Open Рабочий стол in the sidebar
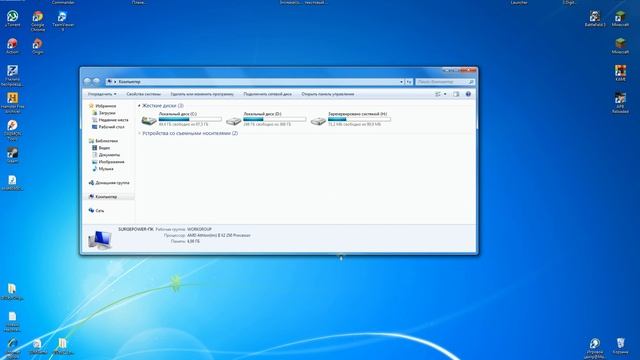Viewport: 640px width, 360px height. 111,127
